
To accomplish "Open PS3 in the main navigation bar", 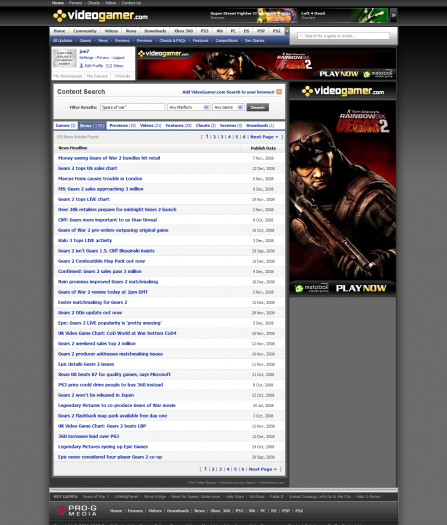I will [205, 31].
